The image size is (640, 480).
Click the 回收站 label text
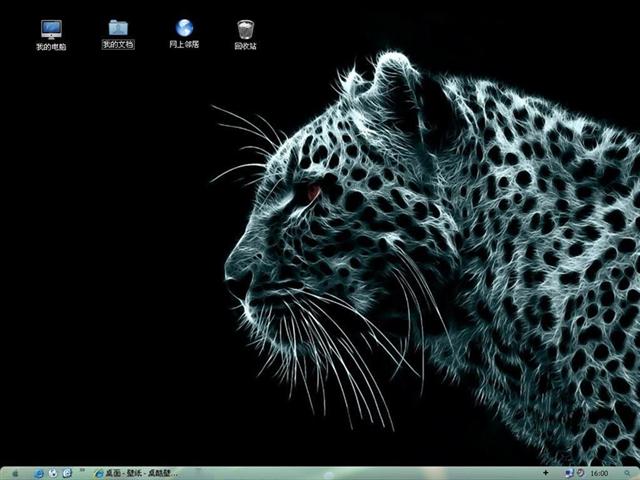click(x=245, y=46)
